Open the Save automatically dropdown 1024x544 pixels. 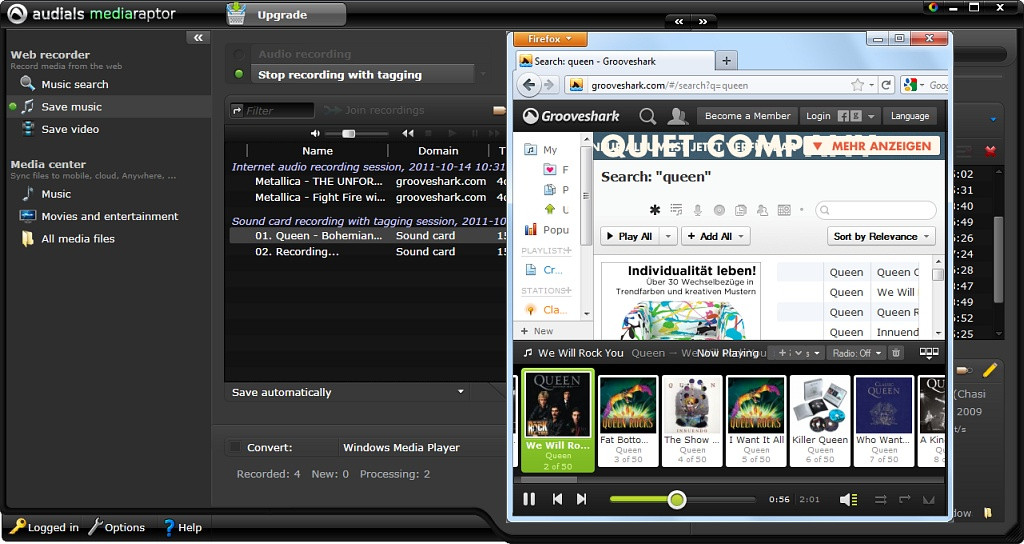point(347,392)
